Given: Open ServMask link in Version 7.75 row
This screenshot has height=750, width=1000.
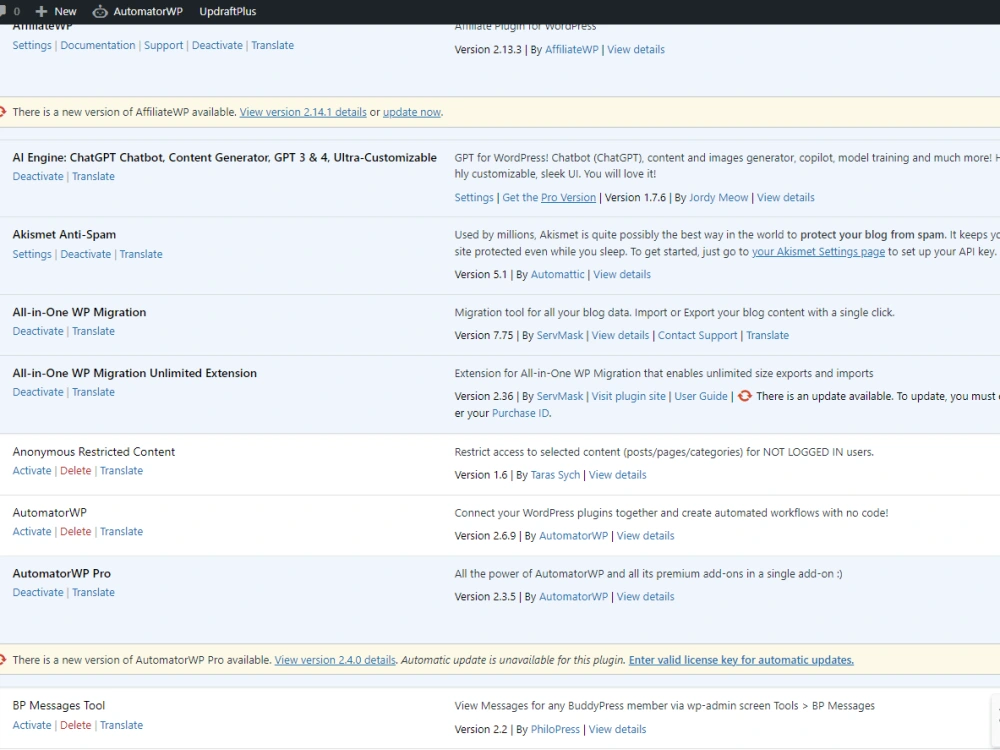Looking at the screenshot, I should point(560,335).
